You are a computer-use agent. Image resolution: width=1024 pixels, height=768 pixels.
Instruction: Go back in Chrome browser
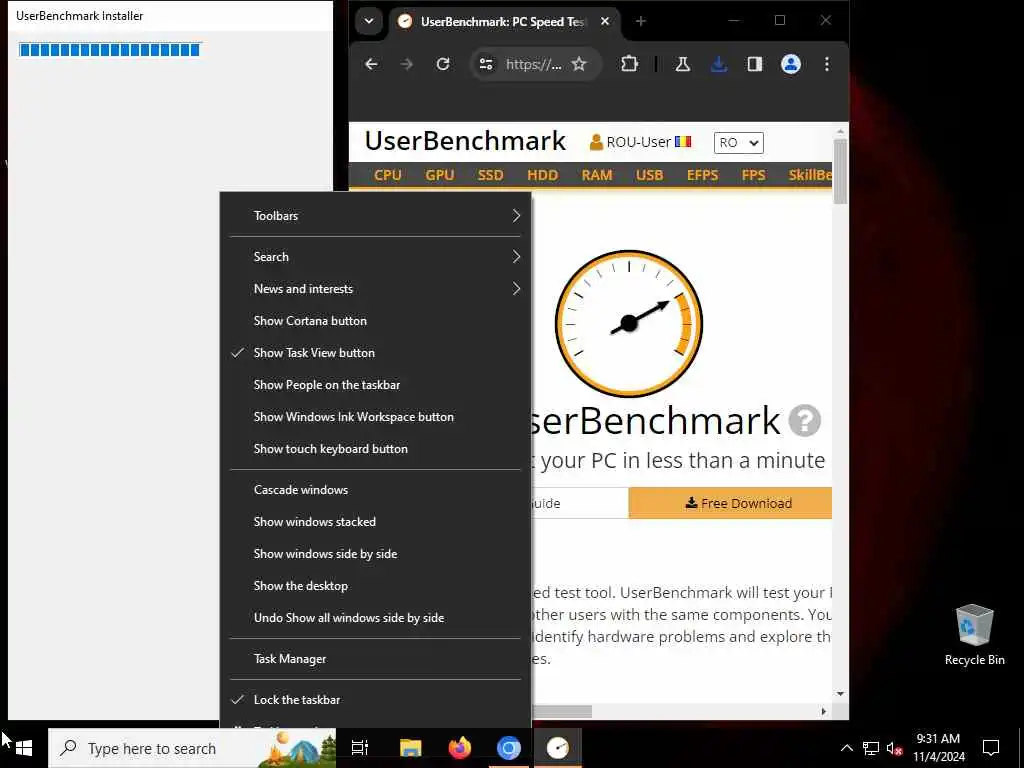(x=371, y=64)
